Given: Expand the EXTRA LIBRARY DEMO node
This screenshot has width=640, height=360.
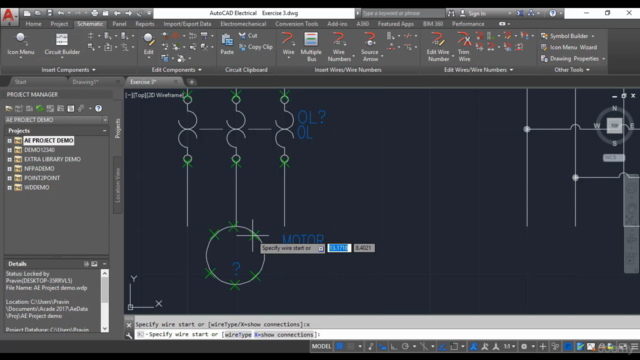Looking at the screenshot, I should [9, 159].
